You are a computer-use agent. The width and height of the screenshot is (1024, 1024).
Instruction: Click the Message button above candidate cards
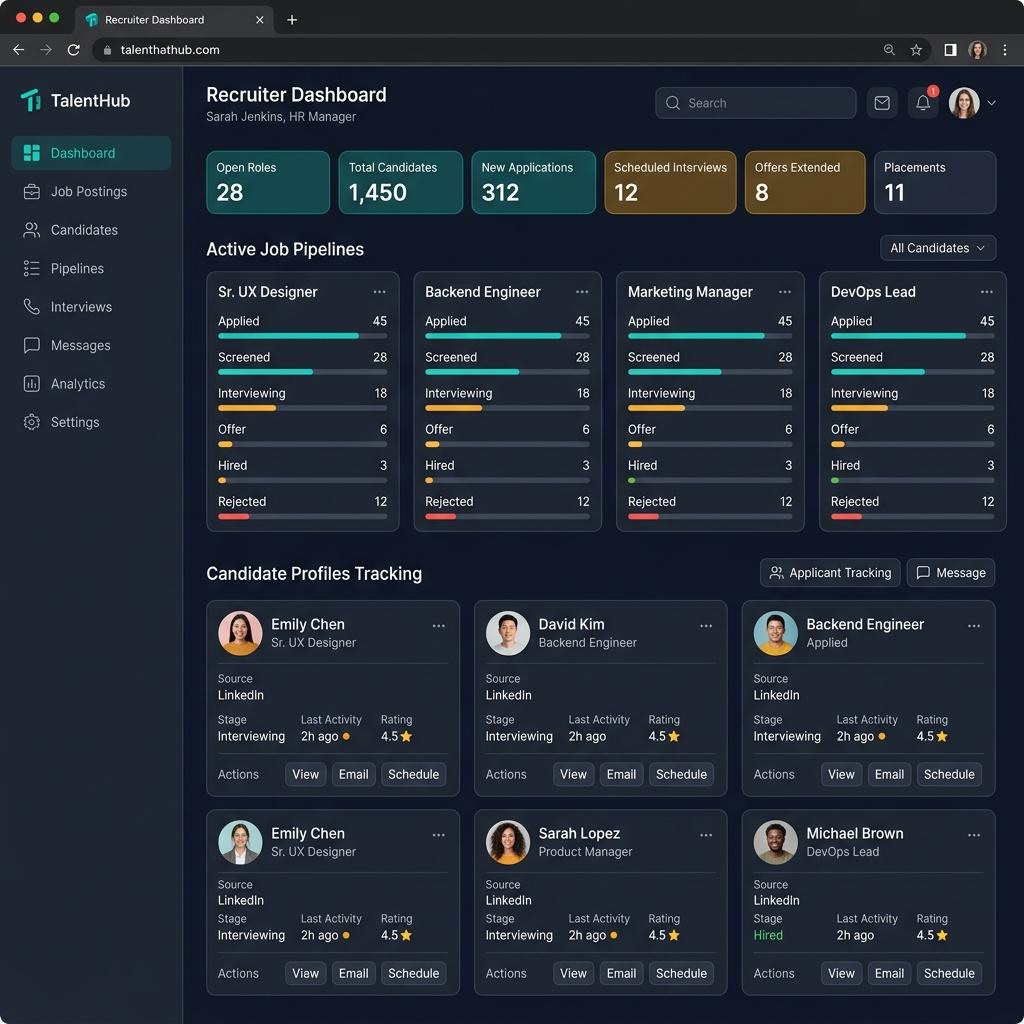coord(951,573)
